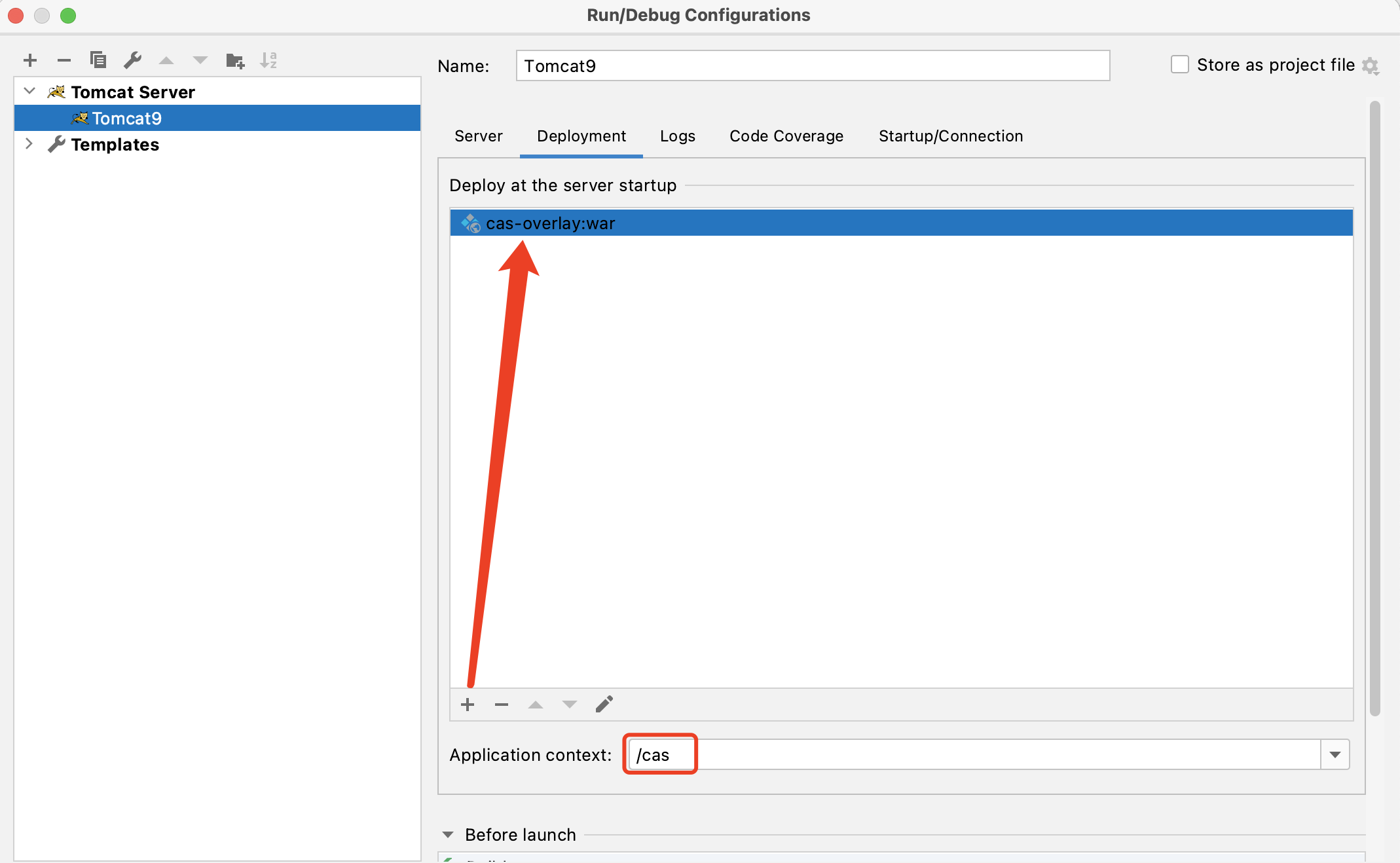Maximize the dialog with the green button

(68, 15)
